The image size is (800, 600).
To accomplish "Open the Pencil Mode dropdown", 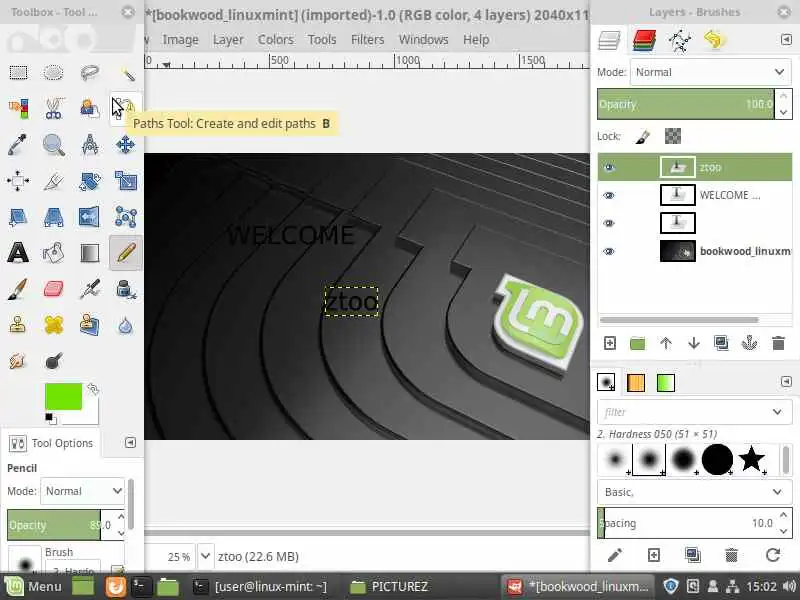I will 82,491.
